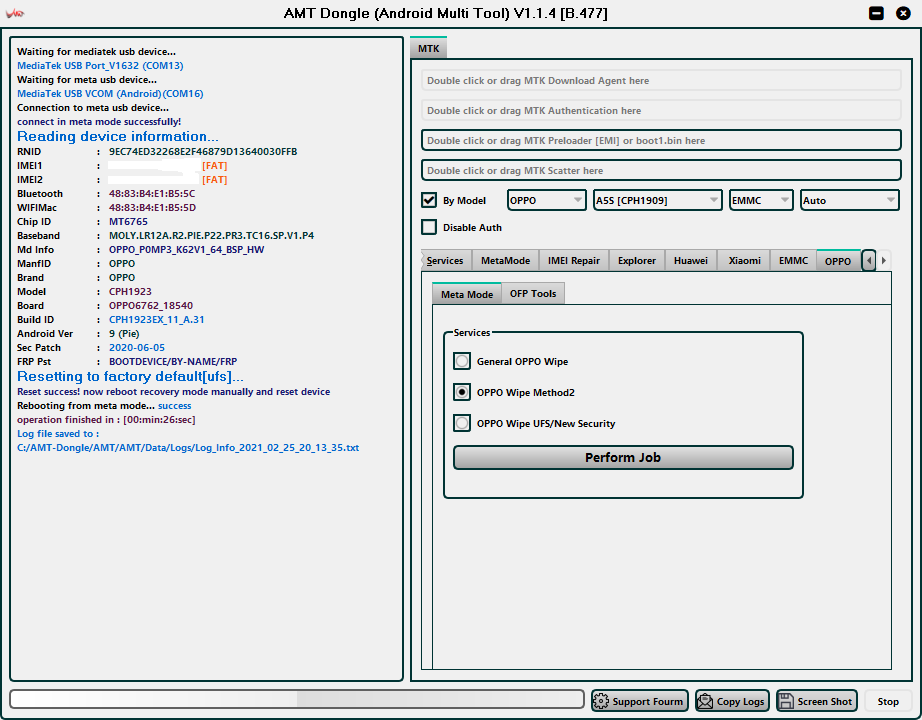Click the Stop button
Image resolution: width=922 pixels, height=720 pixels.
(x=888, y=701)
